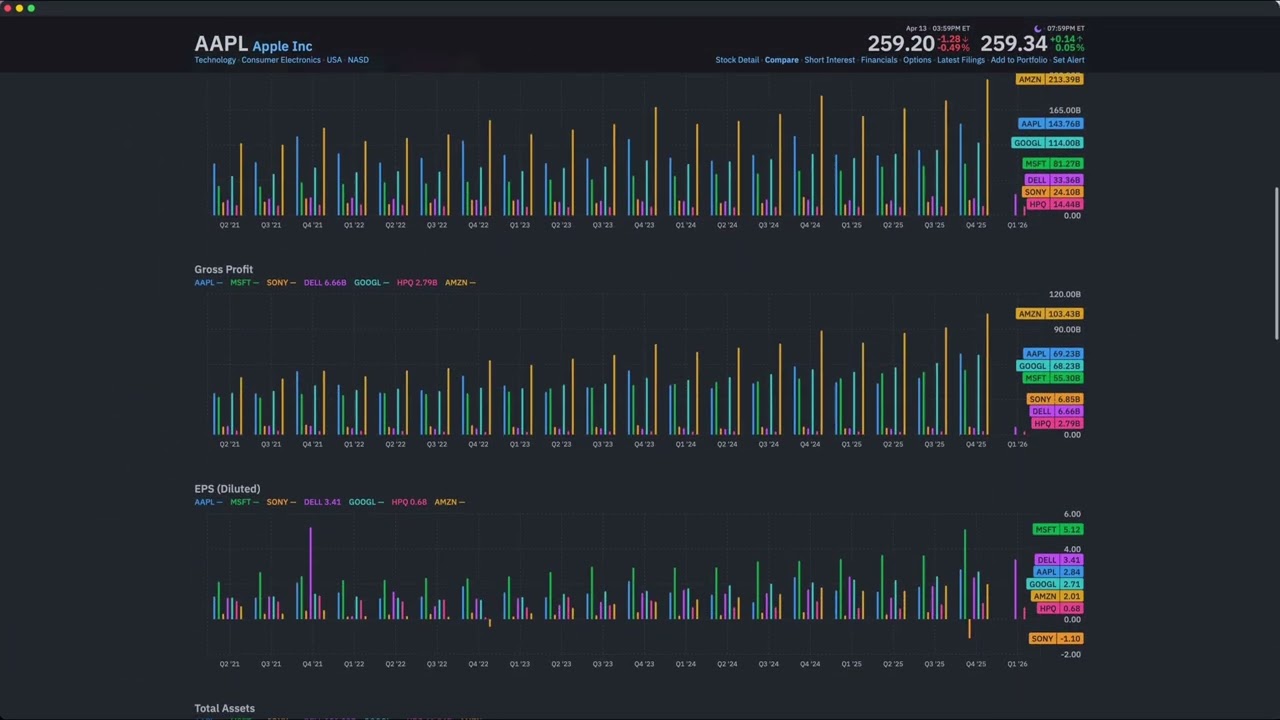Switch to the Compare tab
This screenshot has height=720, width=1280.
point(781,60)
